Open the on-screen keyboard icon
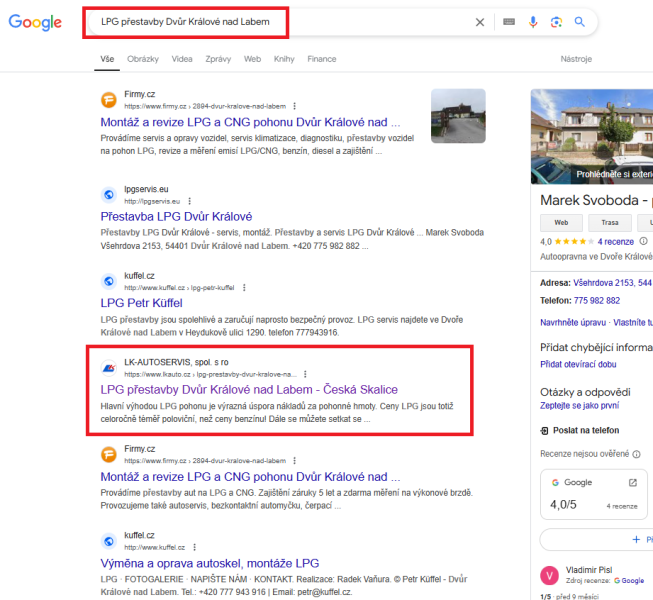 point(509,22)
